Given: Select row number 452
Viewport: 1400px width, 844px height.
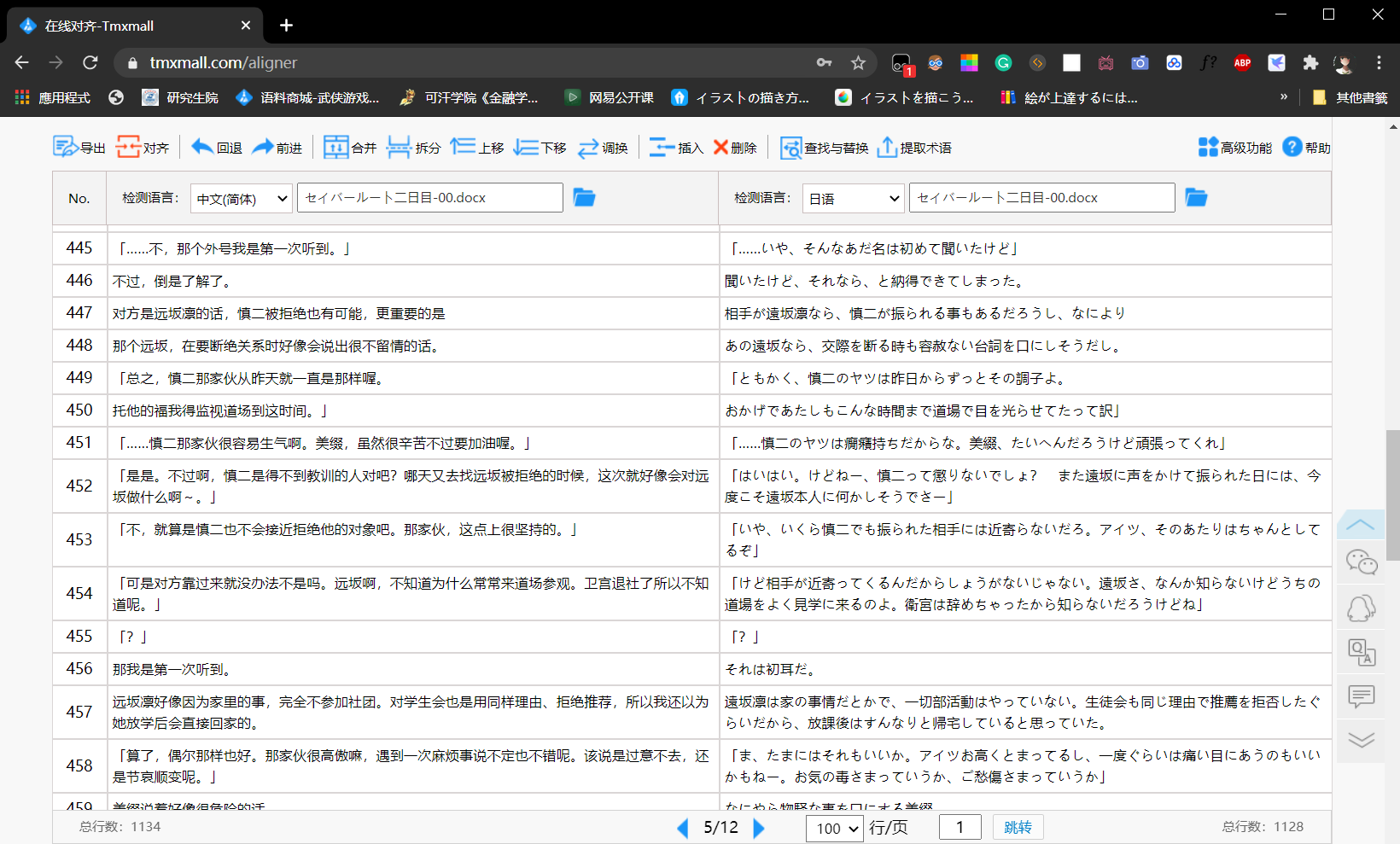Looking at the screenshot, I should coord(79,486).
